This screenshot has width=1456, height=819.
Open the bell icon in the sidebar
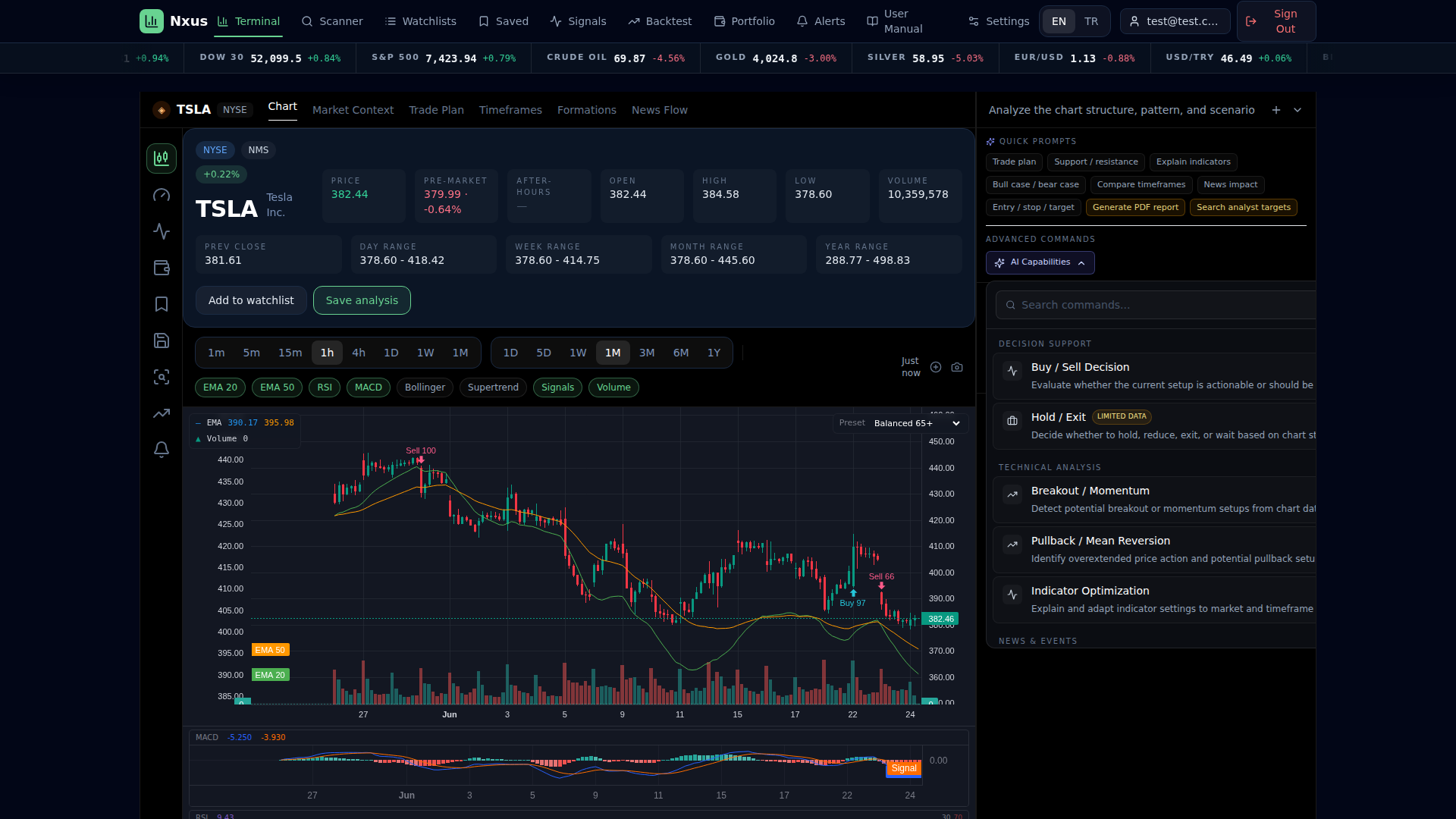pyautogui.click(x=162, y=450)
